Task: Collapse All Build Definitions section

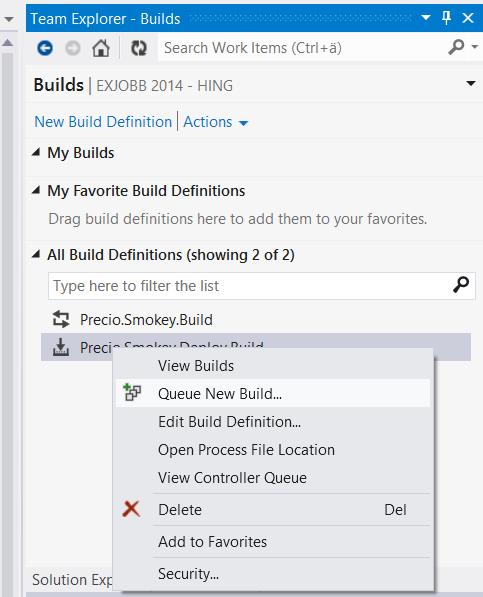Action: click(36, 254)
